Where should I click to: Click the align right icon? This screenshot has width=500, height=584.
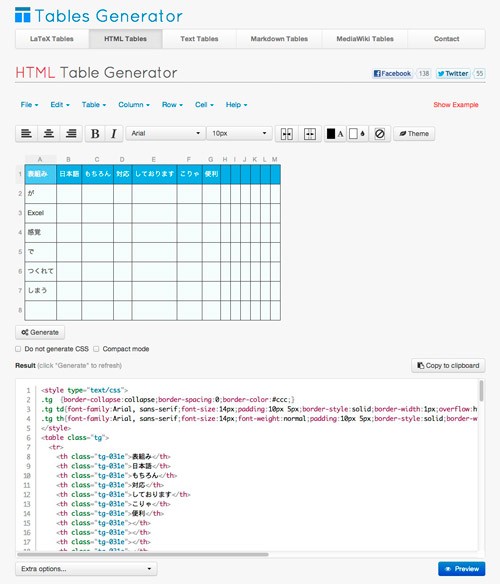coord(71,133)
